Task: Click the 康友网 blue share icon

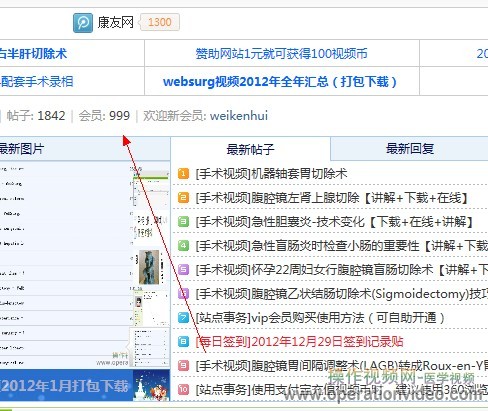Action: tap(83, 23)
